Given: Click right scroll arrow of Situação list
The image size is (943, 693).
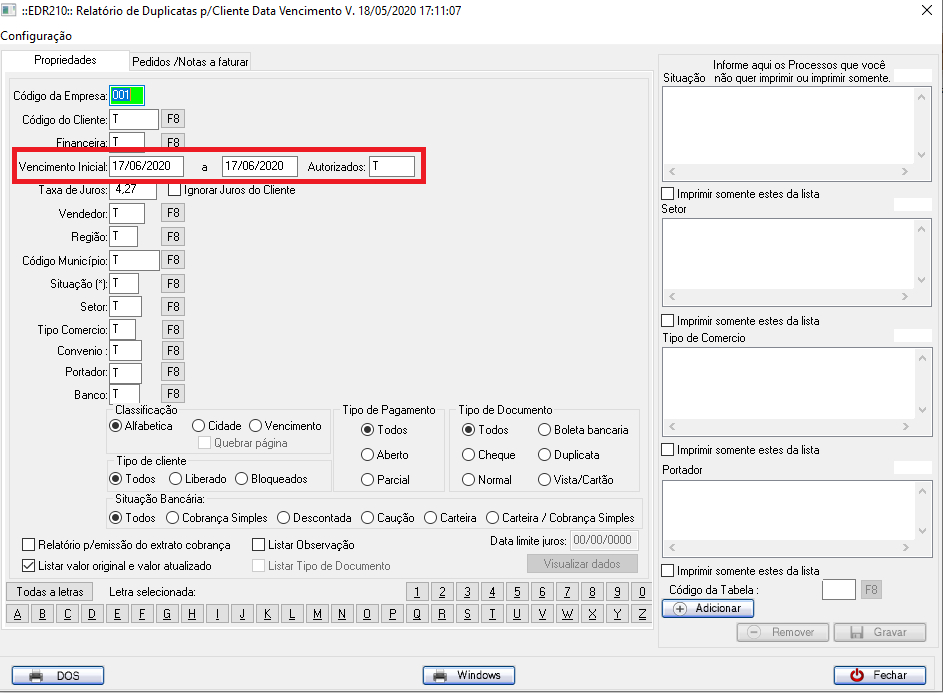Looking at the screenshot, I should pos(908,171).
